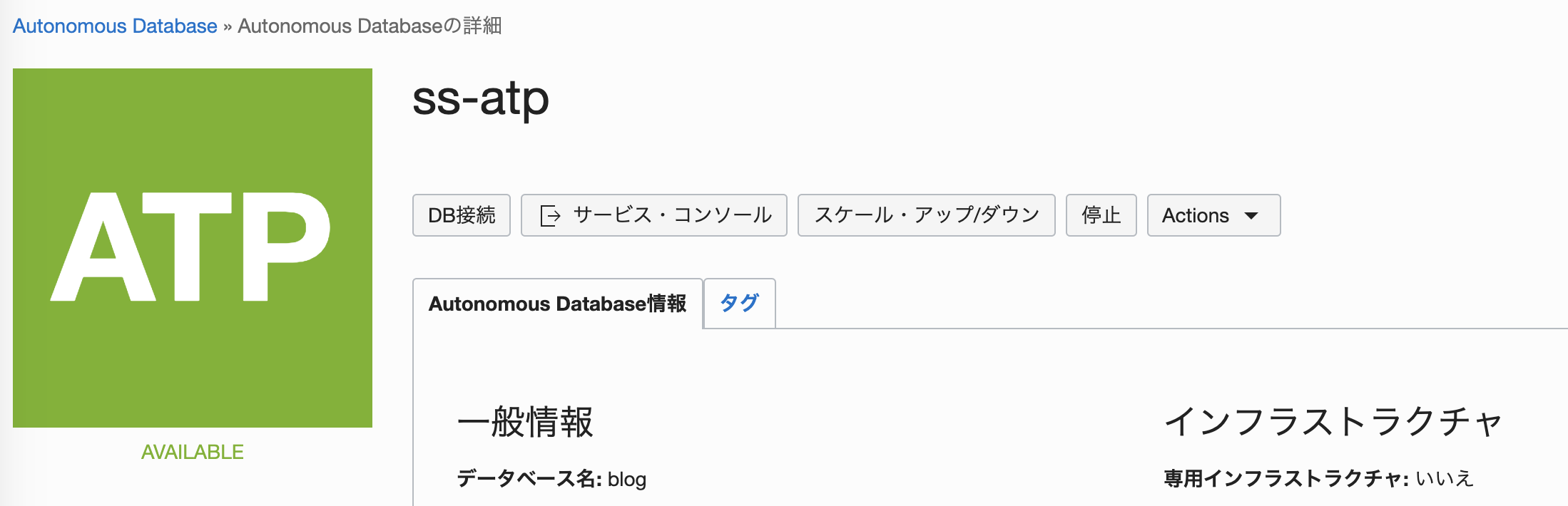This screenshot has width=1568, height=506.
Task: Click the service console external-link icon
Action: (550, 215)
